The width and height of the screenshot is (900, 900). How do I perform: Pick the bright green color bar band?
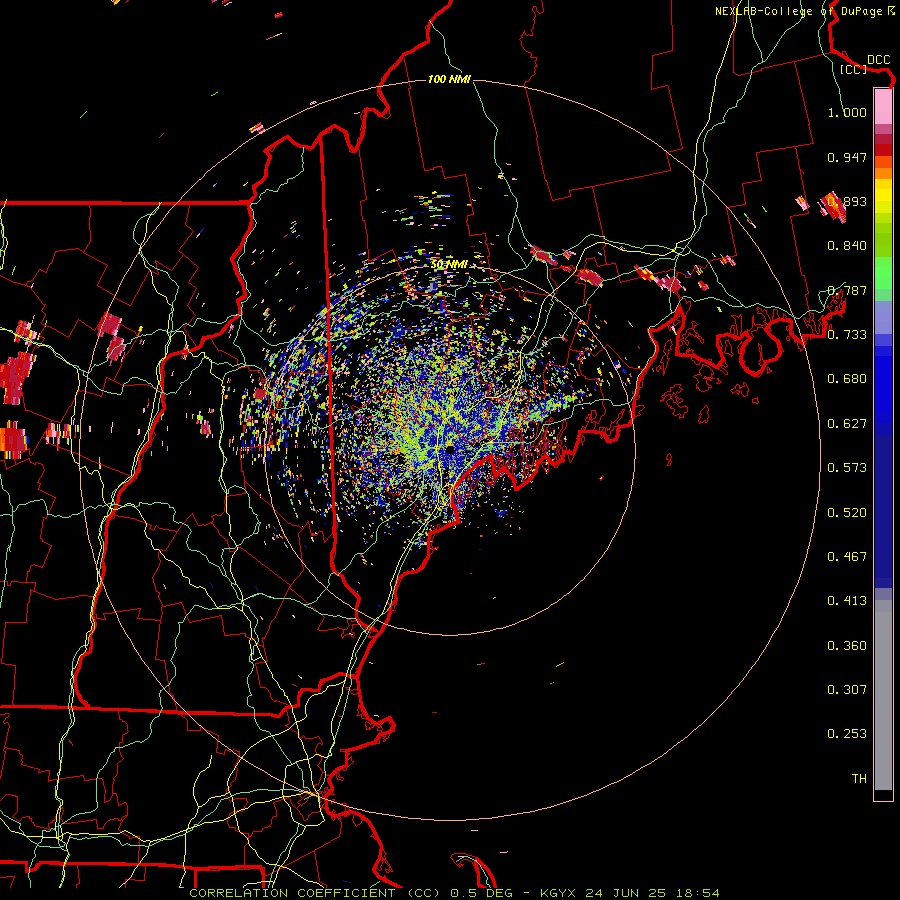click(883, 274)
